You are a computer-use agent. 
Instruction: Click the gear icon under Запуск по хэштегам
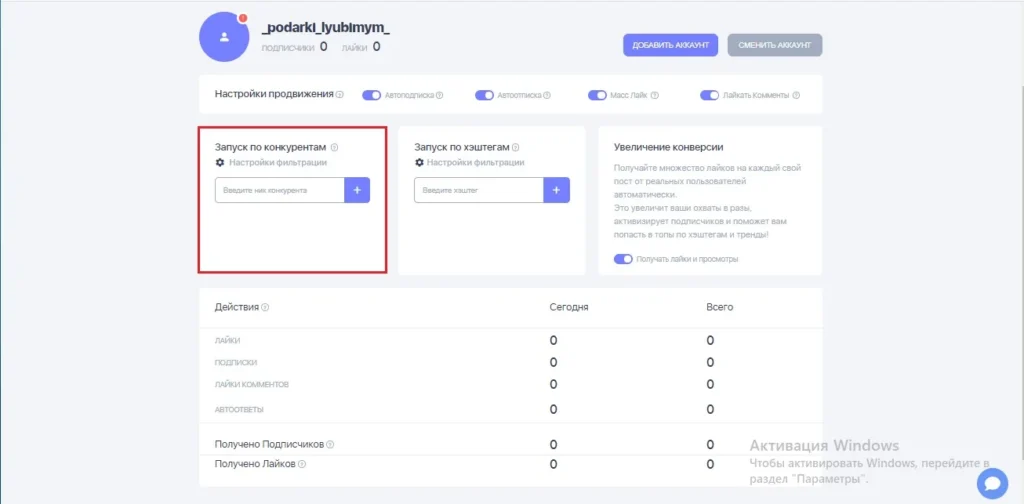(x=419, y=163)
